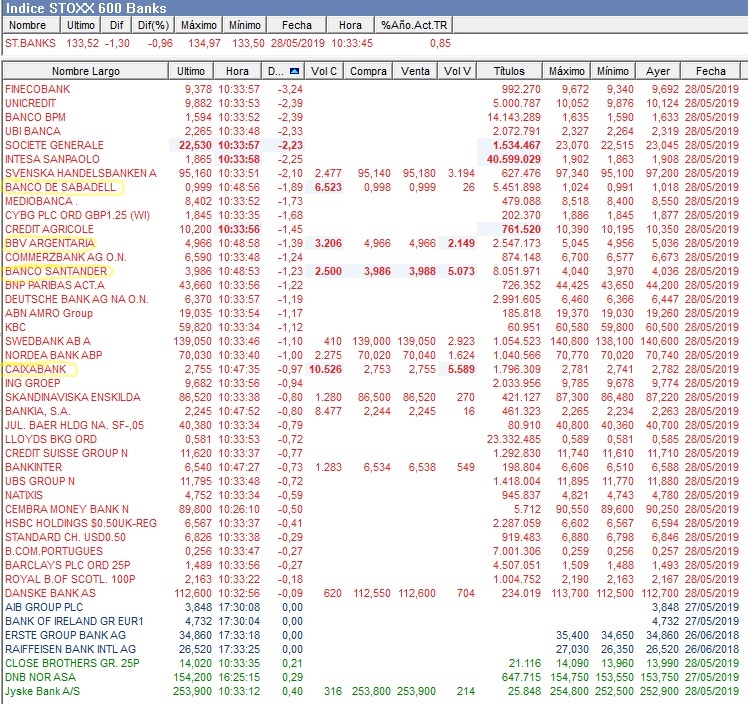This screenshot has height=704, width=748.
Task: Click the sort arrow in the D... column header
Action: coord(294,71)
